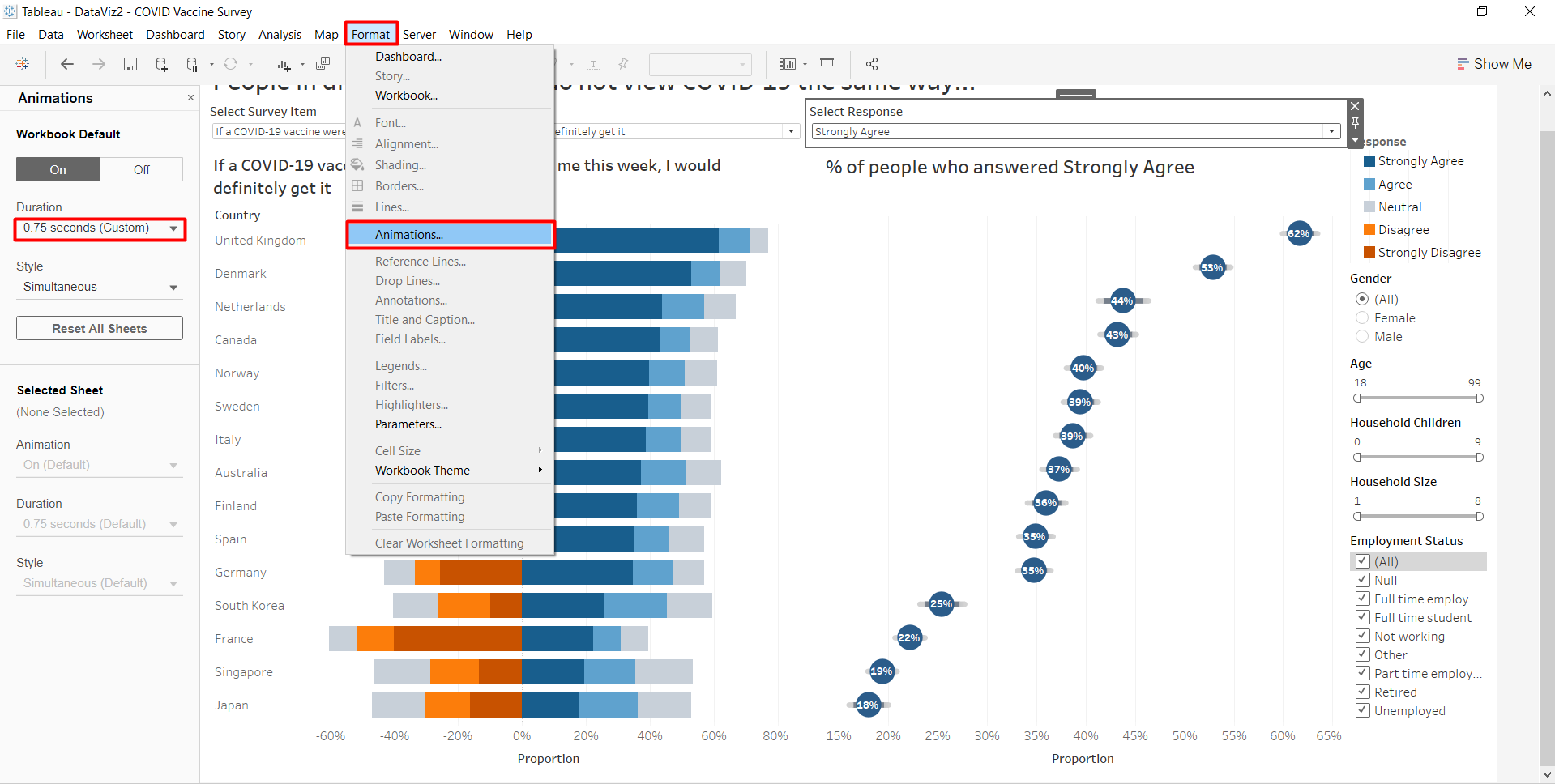Click the Reset All Sheets button
The width and height of the screenshot is (1555, 784).
click(100, 329)
